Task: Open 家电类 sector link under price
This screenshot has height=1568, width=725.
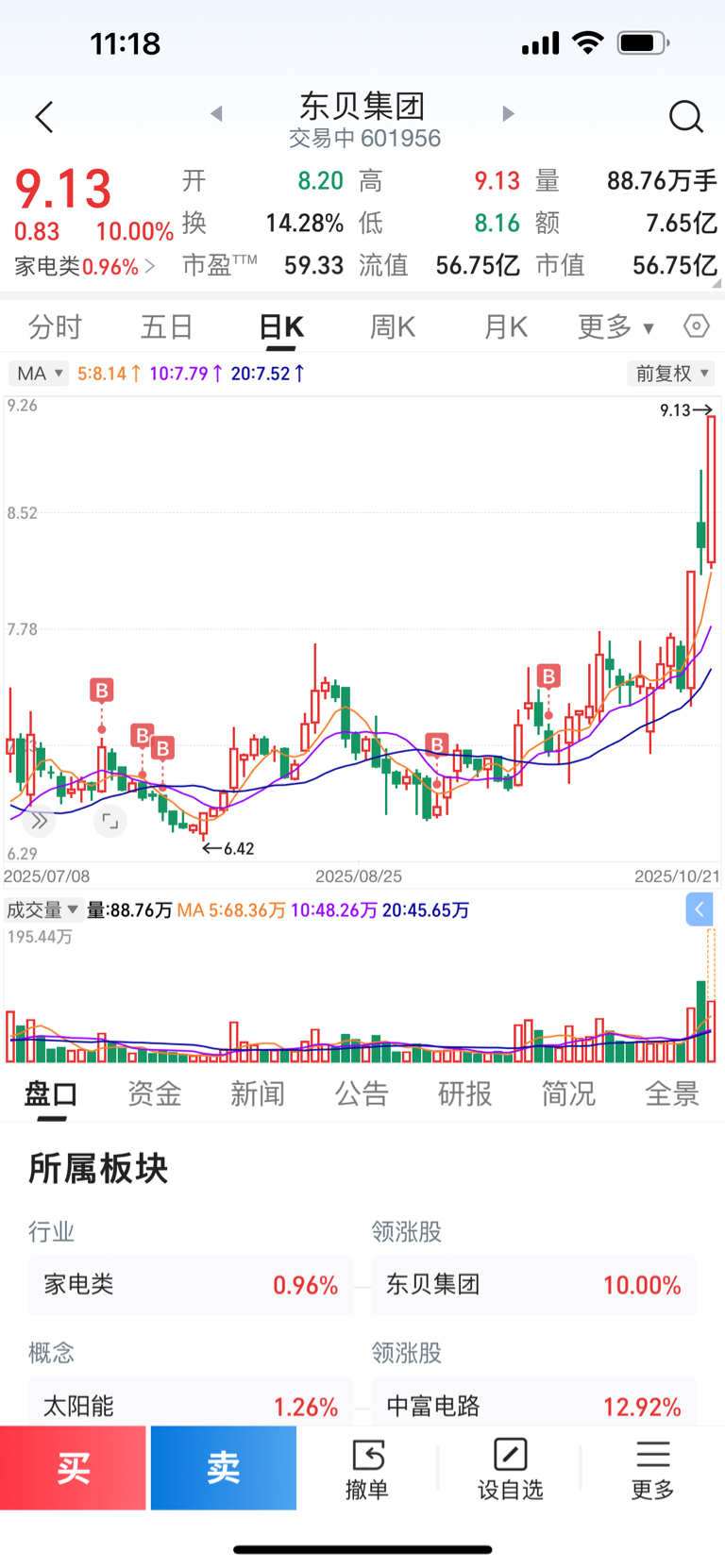Action: [84, 267]
